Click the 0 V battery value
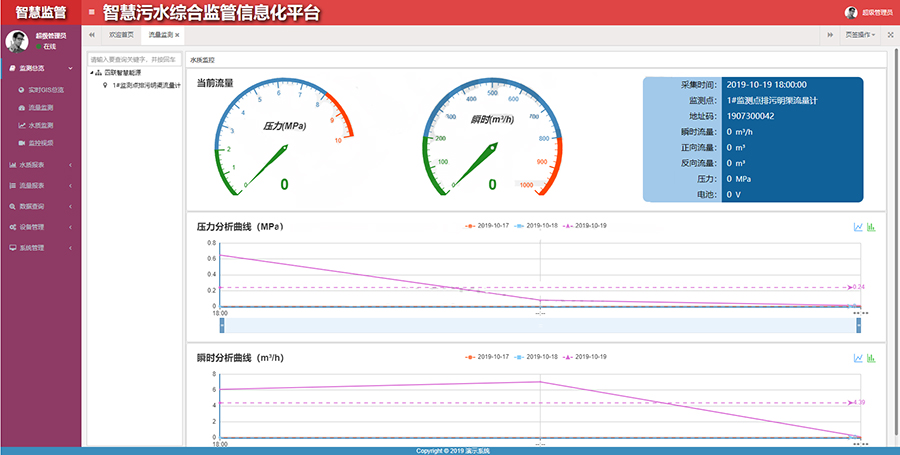 (x=732, y=195)
